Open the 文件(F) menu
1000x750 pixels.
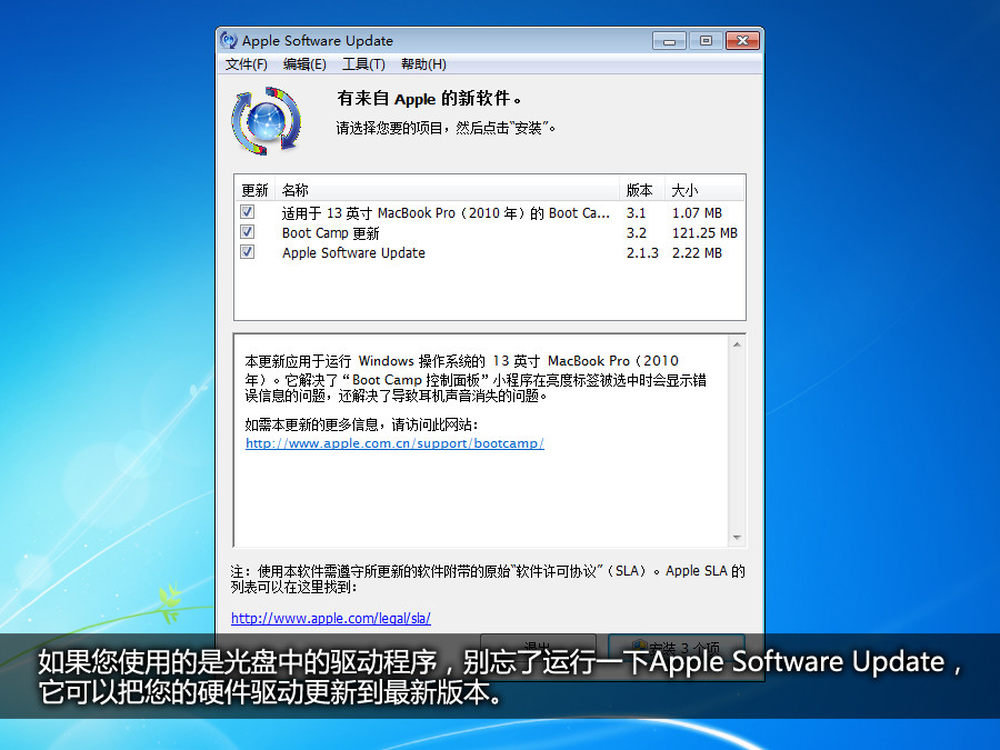[x=246, y=64]
